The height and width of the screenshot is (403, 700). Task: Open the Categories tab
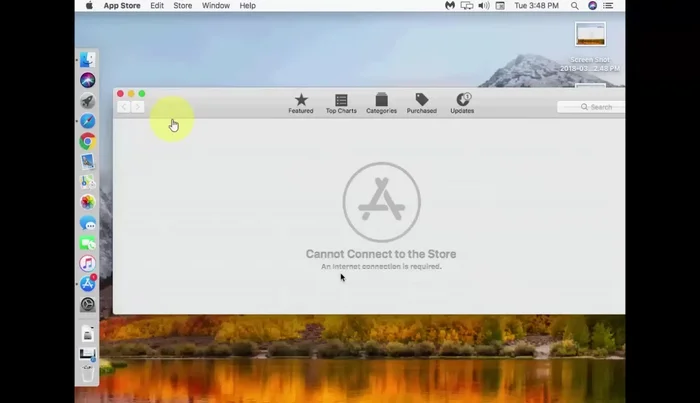coord(381,104)
